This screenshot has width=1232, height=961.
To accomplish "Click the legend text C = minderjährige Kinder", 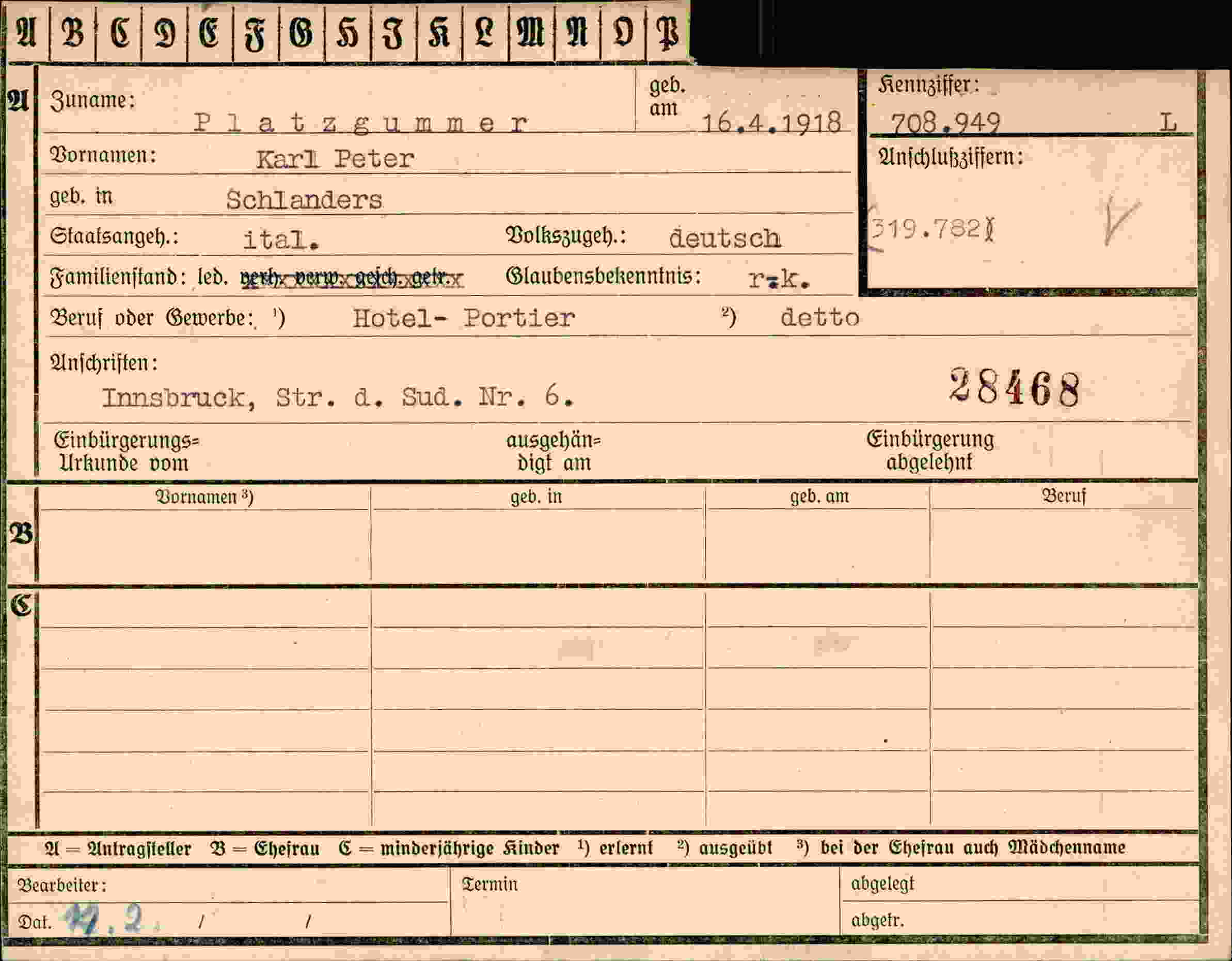I will coord(449,848).
